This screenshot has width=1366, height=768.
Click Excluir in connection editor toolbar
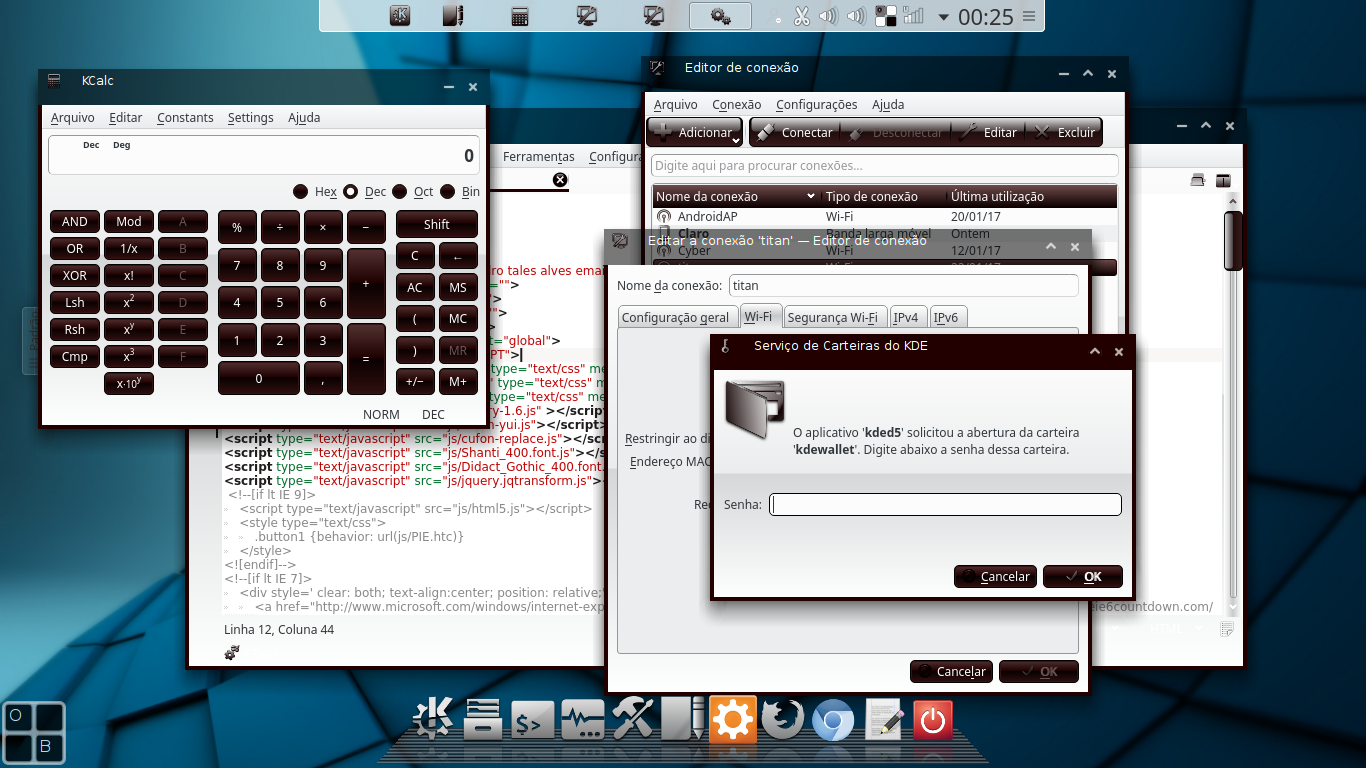click(1065, 132)
